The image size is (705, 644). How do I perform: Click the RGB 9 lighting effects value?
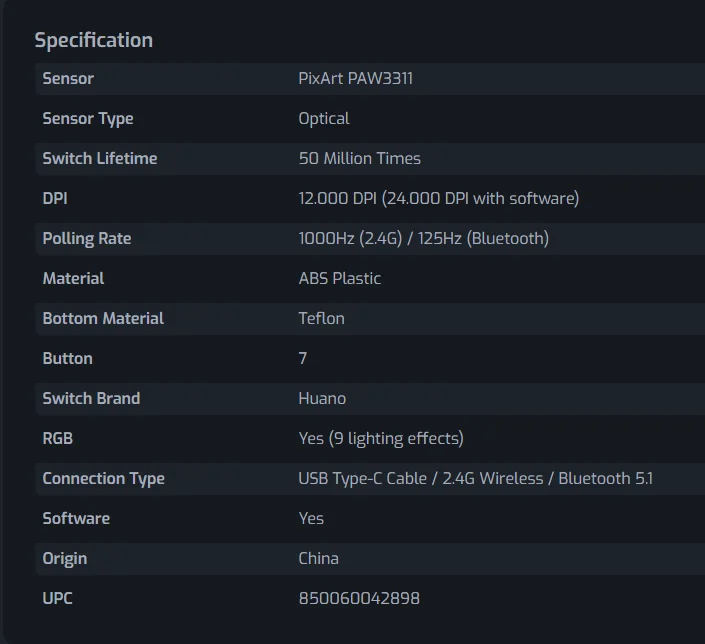coord(380,438)
